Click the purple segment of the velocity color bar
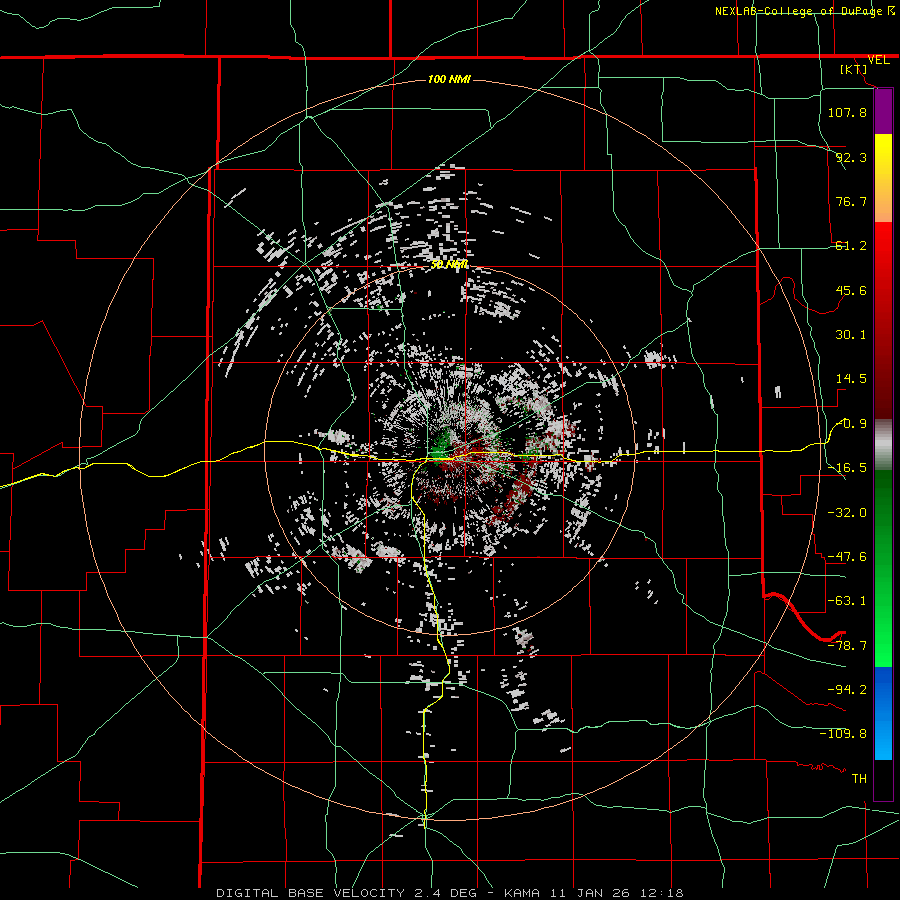The image size is (900, 900). click(x=883, y=112)
